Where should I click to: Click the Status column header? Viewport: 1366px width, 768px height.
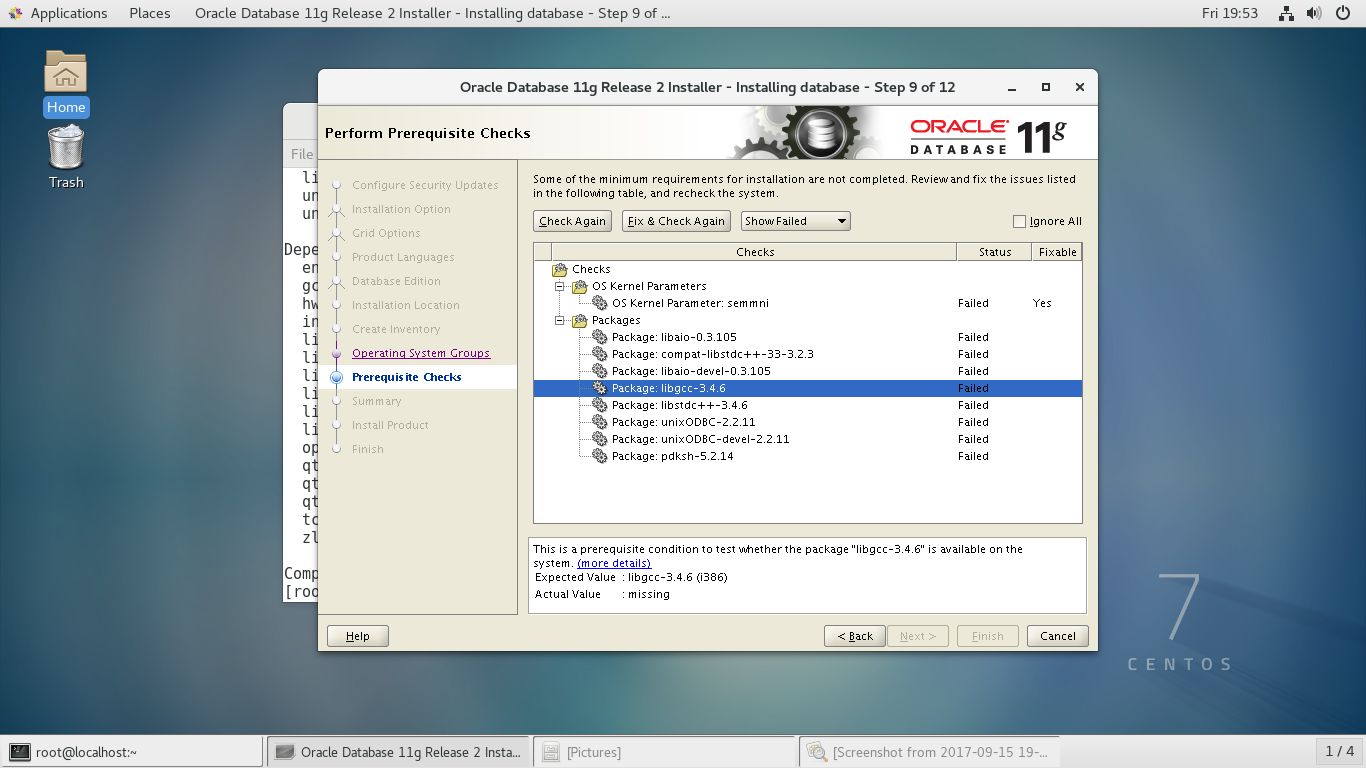tap(994, 252)
